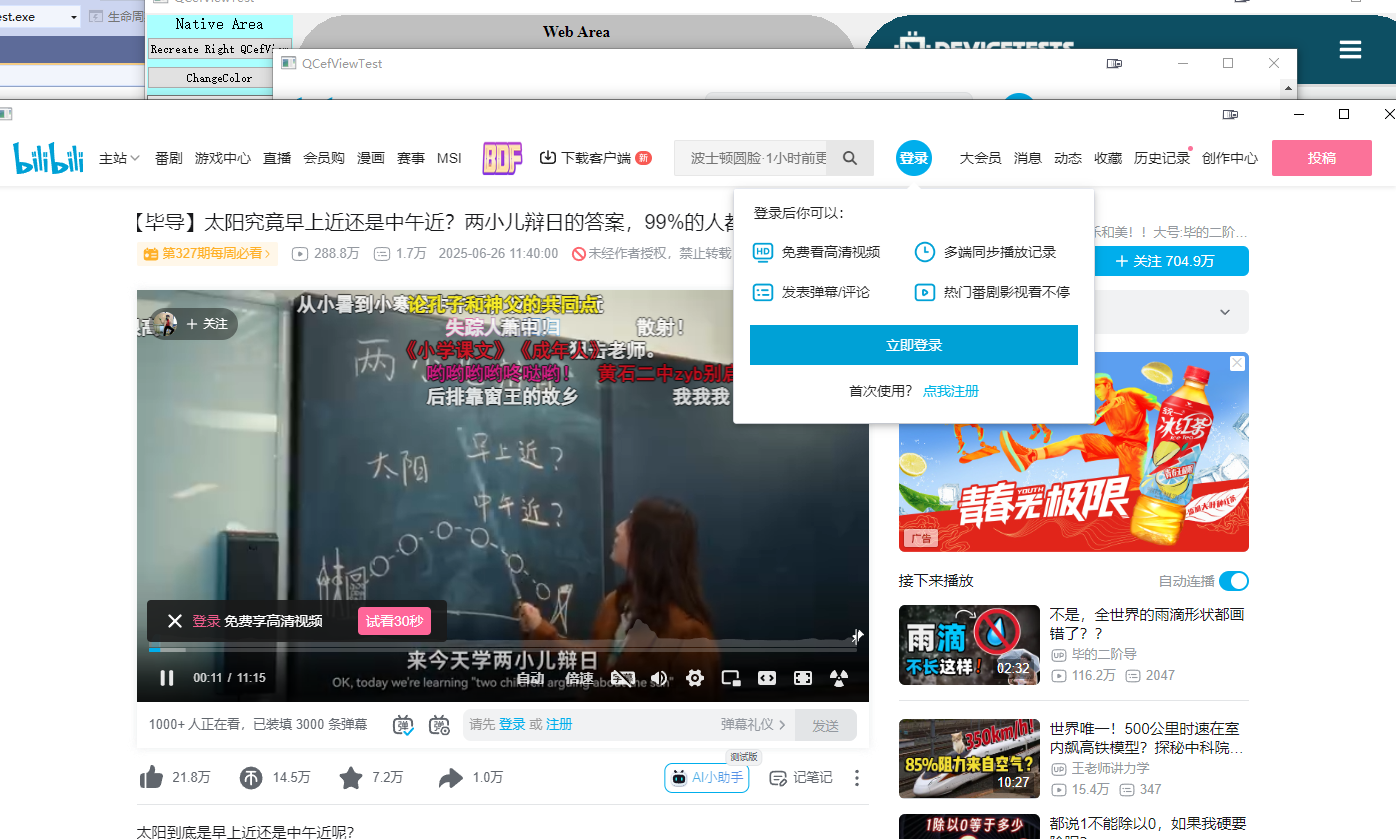Open the 直播 live streaming tab
Viewport: 1396px width, 839px height.
[277, 157]
